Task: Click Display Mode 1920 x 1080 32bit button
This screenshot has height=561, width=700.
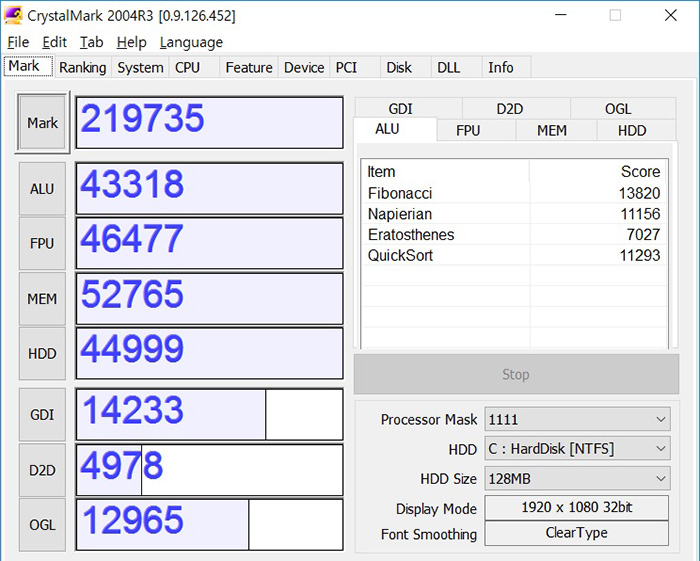Action: 577,507
